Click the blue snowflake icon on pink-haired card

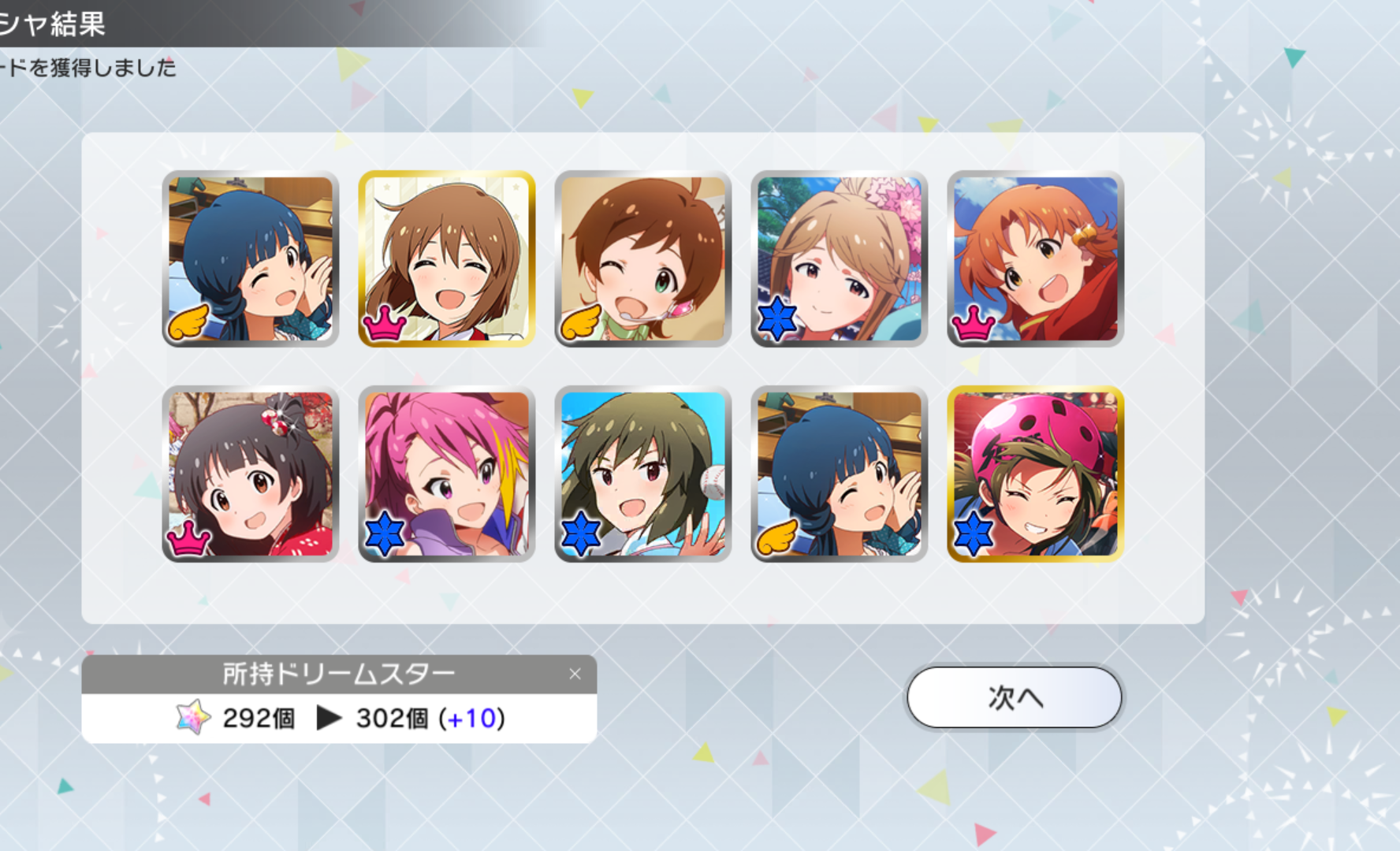385,535
